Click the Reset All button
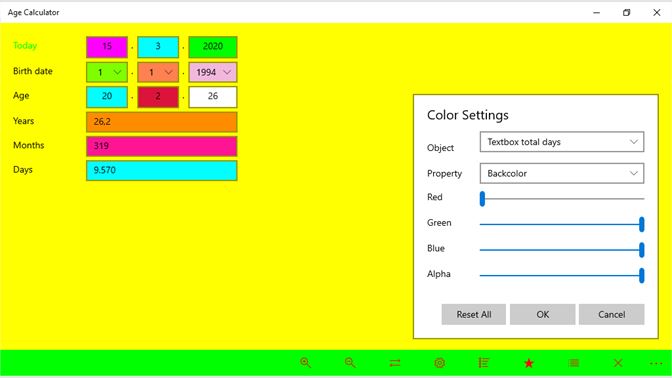The height and width of the screenshot is (378, 672). (474, 315)
